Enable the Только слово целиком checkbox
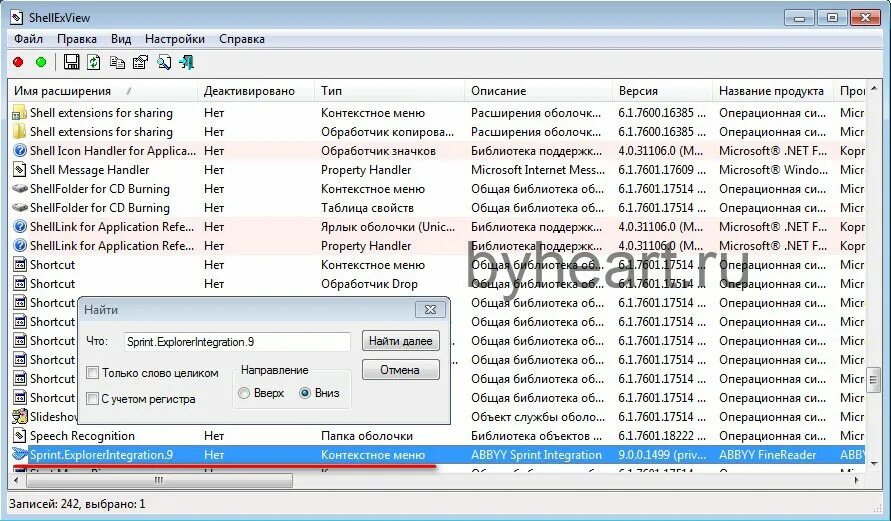The image size is (891, 521). [92, 373]
